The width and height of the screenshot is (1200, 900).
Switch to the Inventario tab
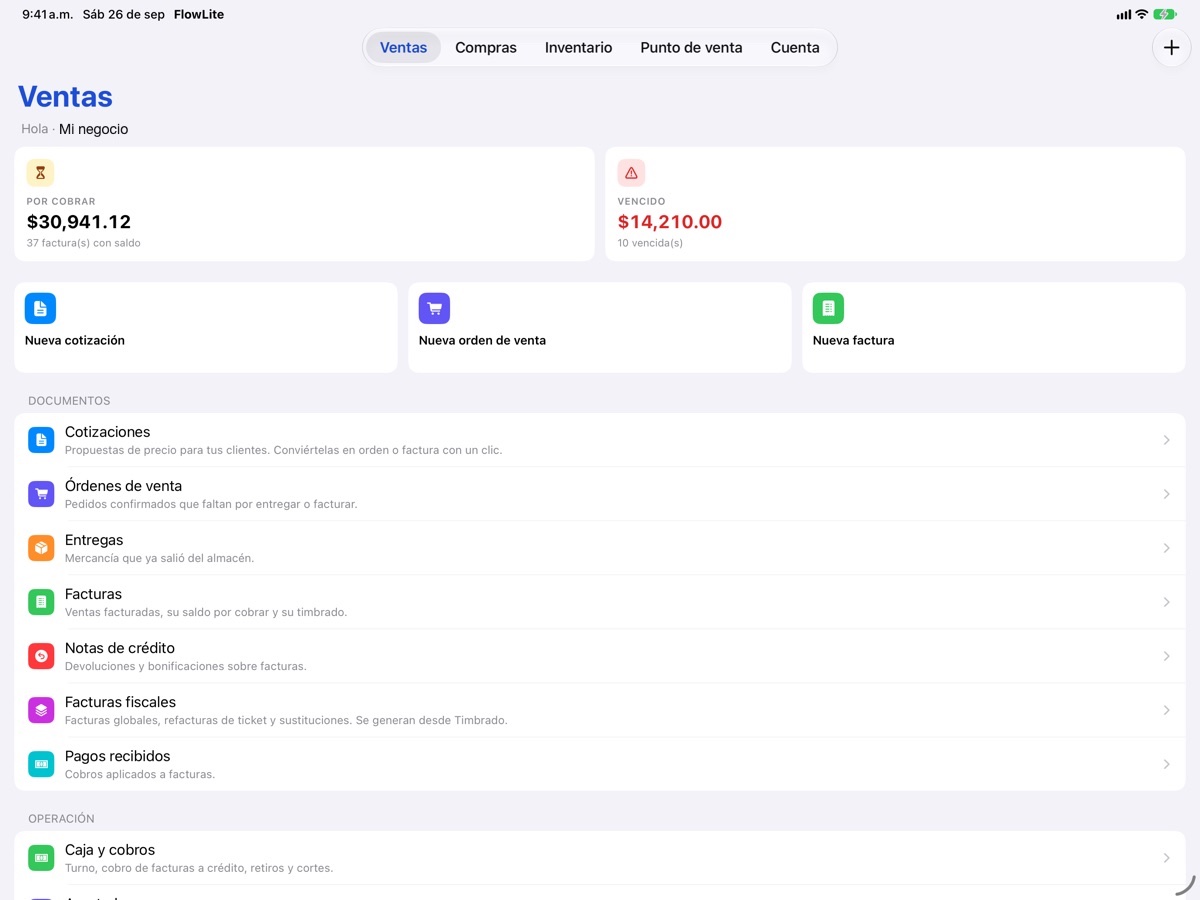click(578, 47)
